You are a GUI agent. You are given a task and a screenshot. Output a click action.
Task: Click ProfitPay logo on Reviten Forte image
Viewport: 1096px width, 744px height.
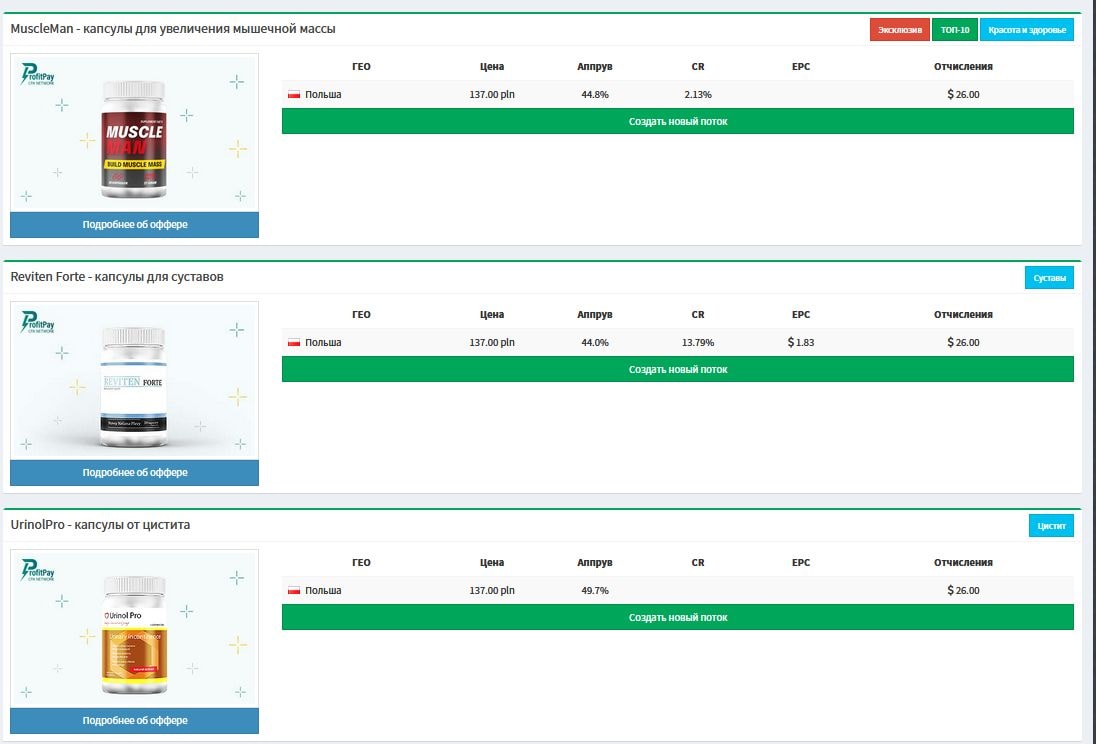[38, 322]
